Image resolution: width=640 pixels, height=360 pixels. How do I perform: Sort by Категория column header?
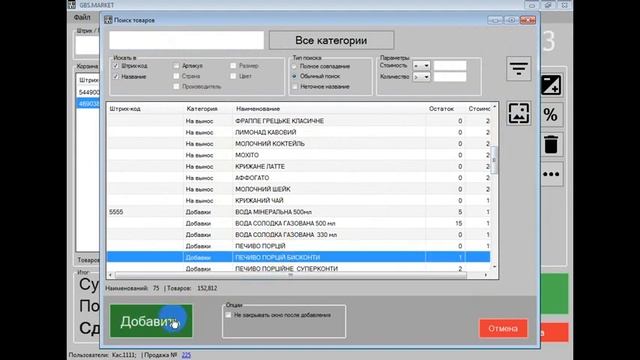point(202,109)
